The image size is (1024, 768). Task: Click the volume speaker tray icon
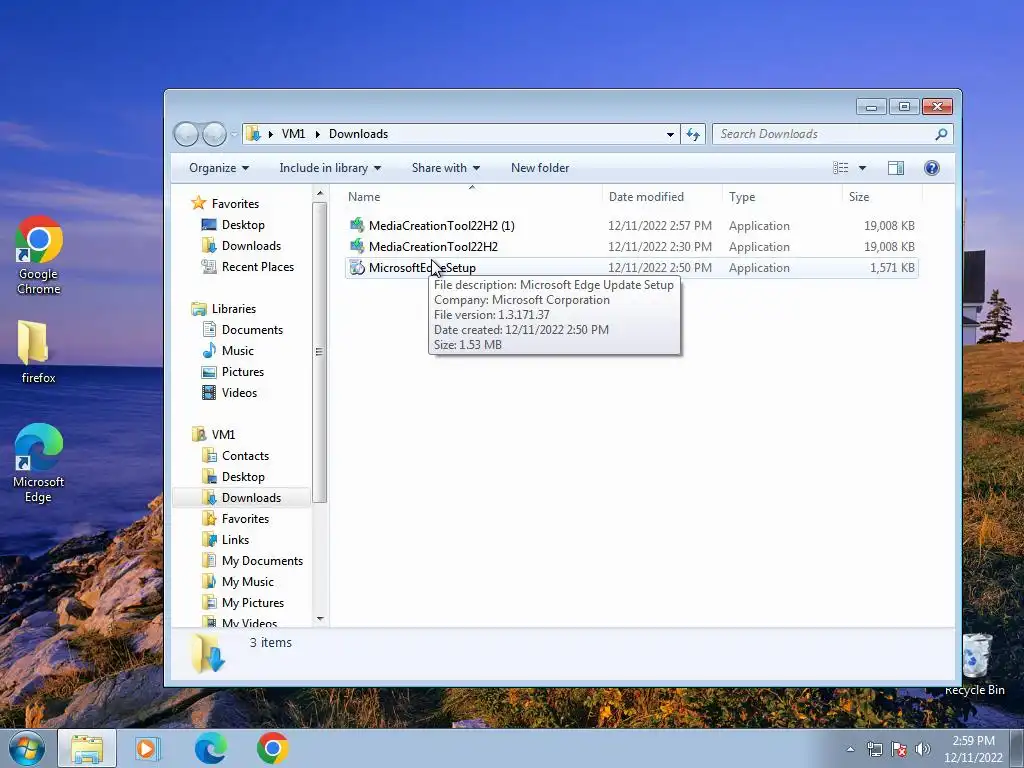tap(923, 749)
